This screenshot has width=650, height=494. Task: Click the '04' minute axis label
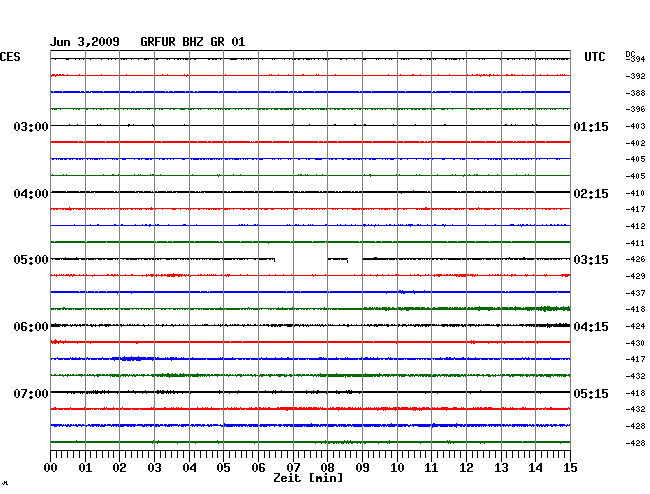point(189,468)
